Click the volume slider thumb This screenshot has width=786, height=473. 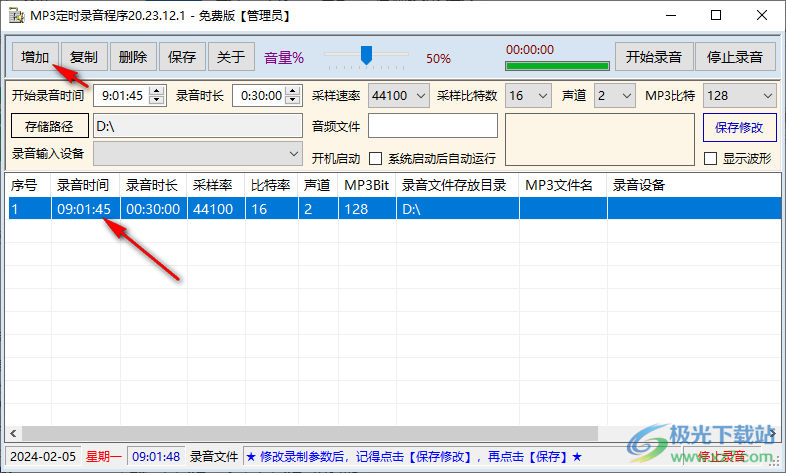pos(366,55)
